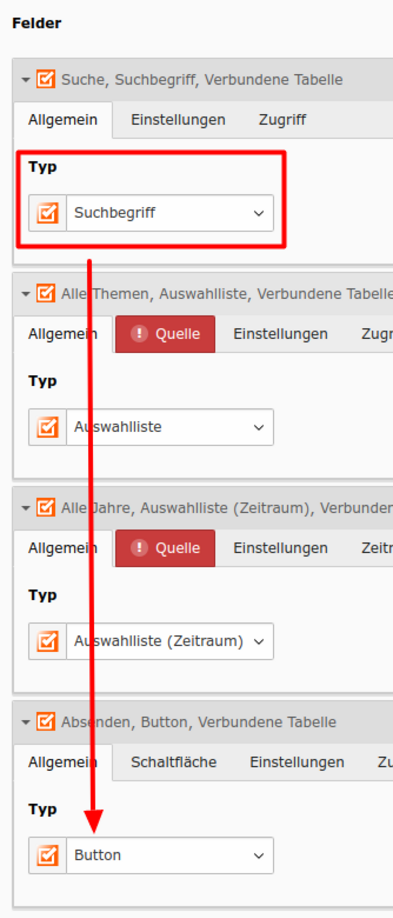Collapse the Alle Themen field panel

25,294
